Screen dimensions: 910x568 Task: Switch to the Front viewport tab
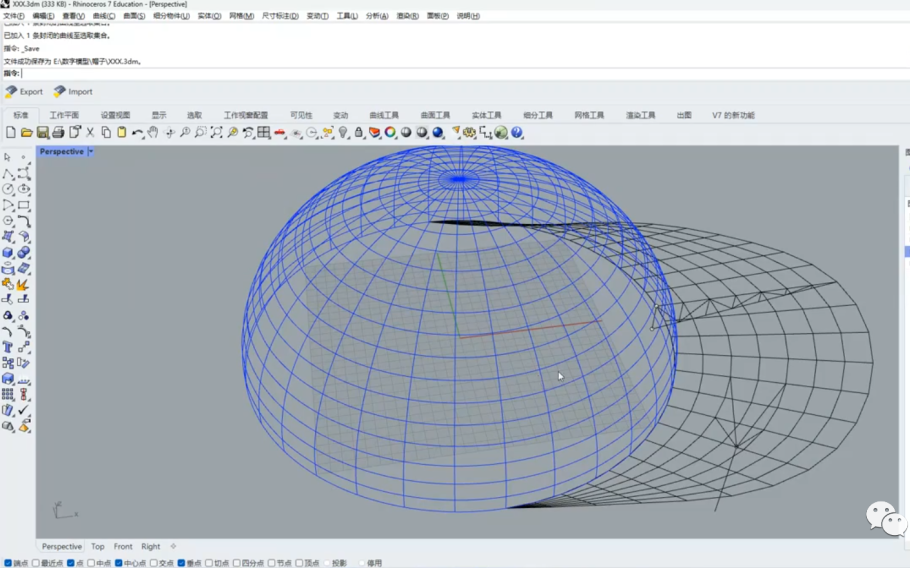pyautogui.click(x=123, y=547)
